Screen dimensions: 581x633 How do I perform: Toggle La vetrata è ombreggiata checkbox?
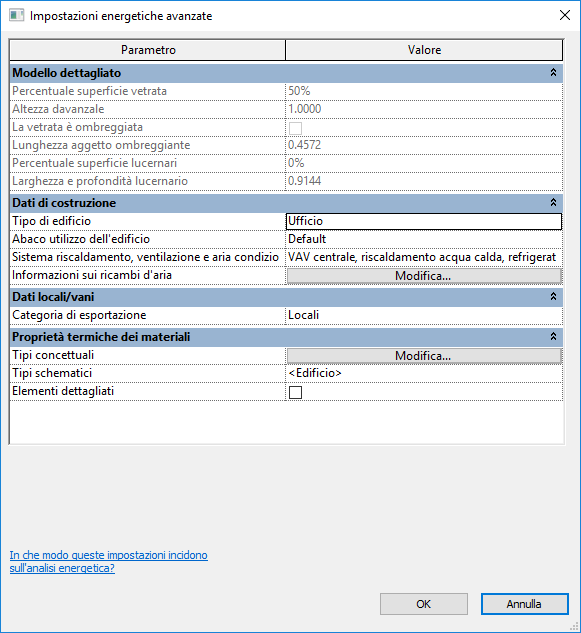pos(296,128)
